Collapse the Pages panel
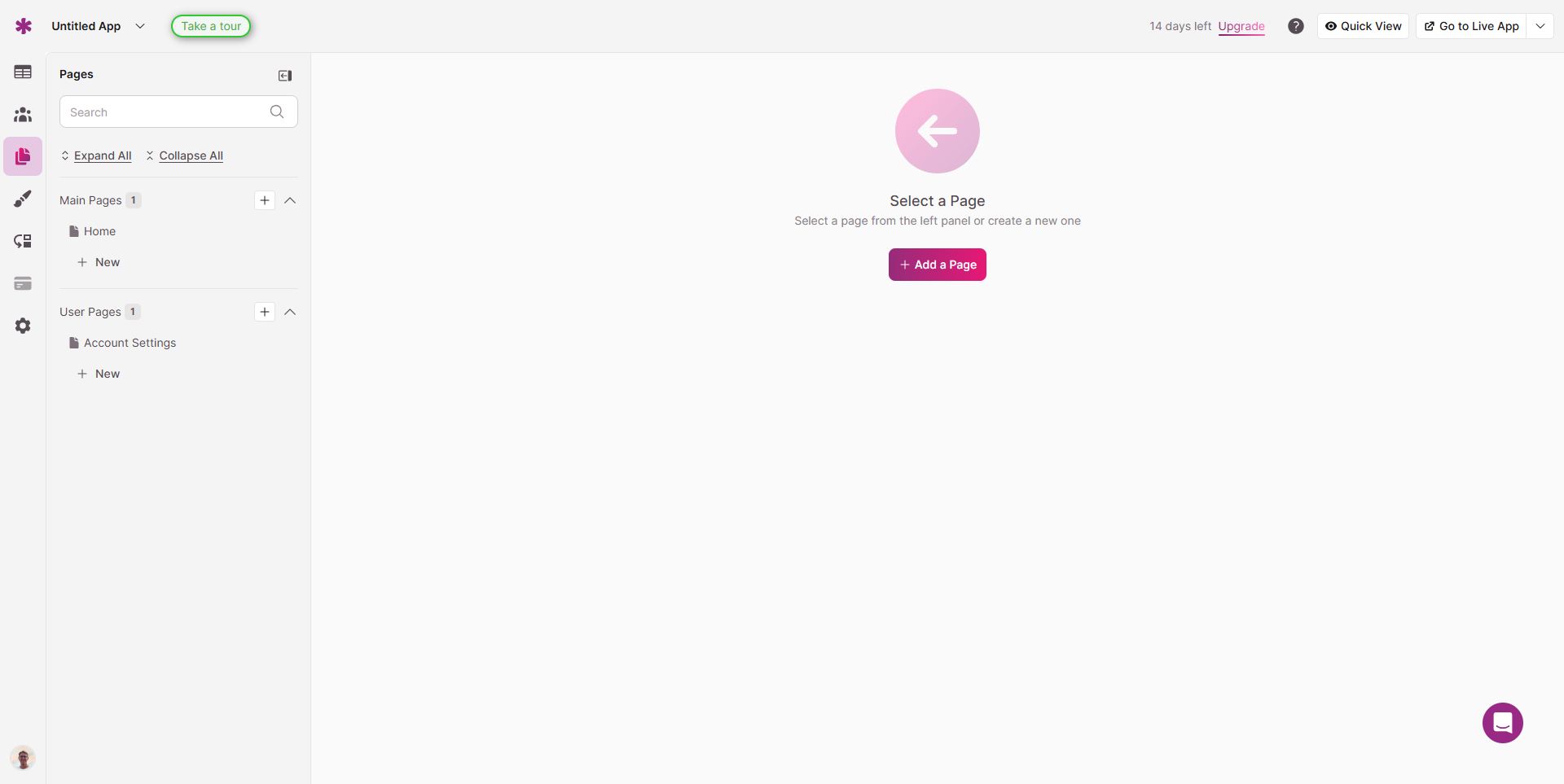Image resolution: width=1564 pixels, height=784 pixels. tap(285, 76)
